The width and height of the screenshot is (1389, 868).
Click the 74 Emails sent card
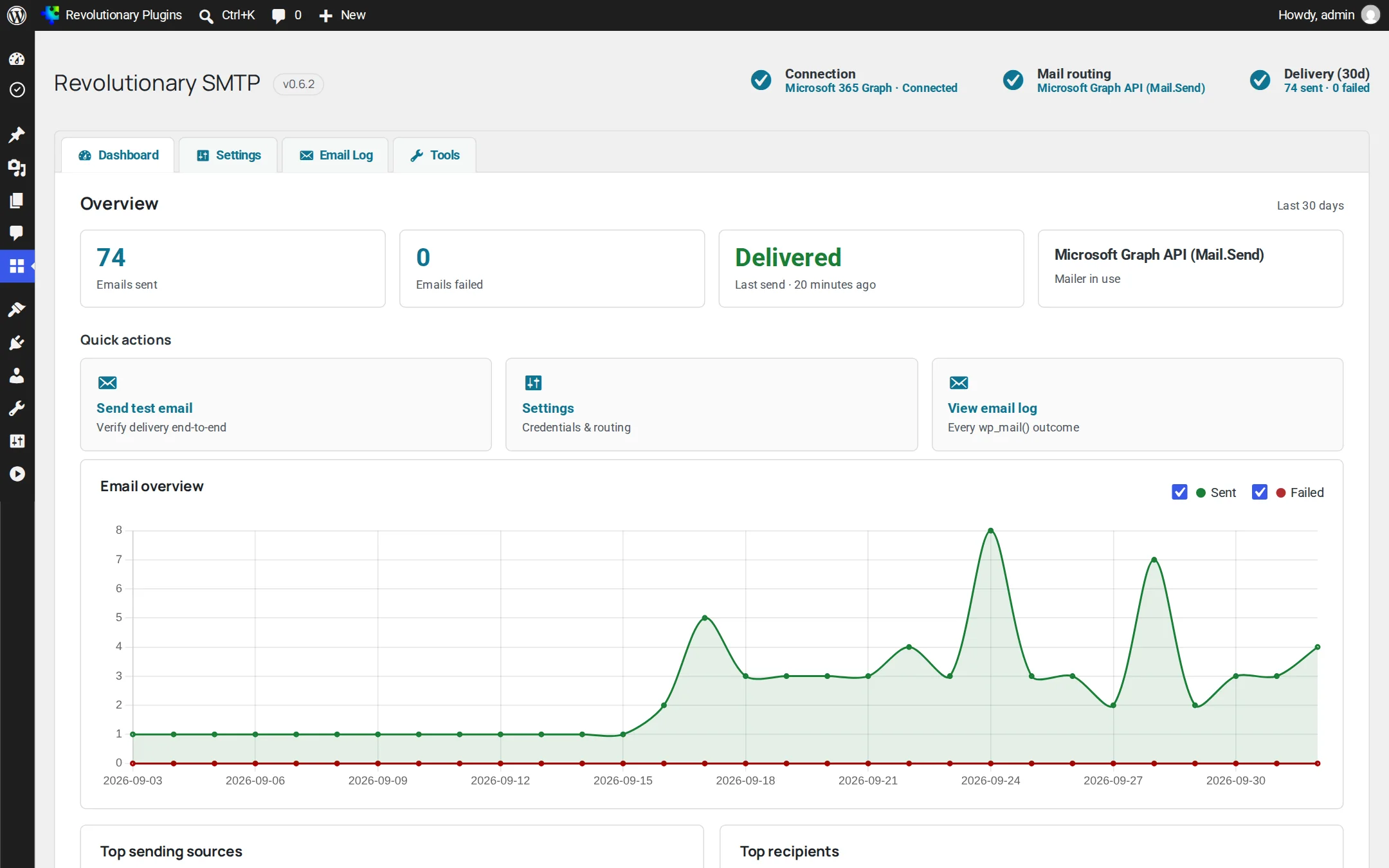coord(233,269)
